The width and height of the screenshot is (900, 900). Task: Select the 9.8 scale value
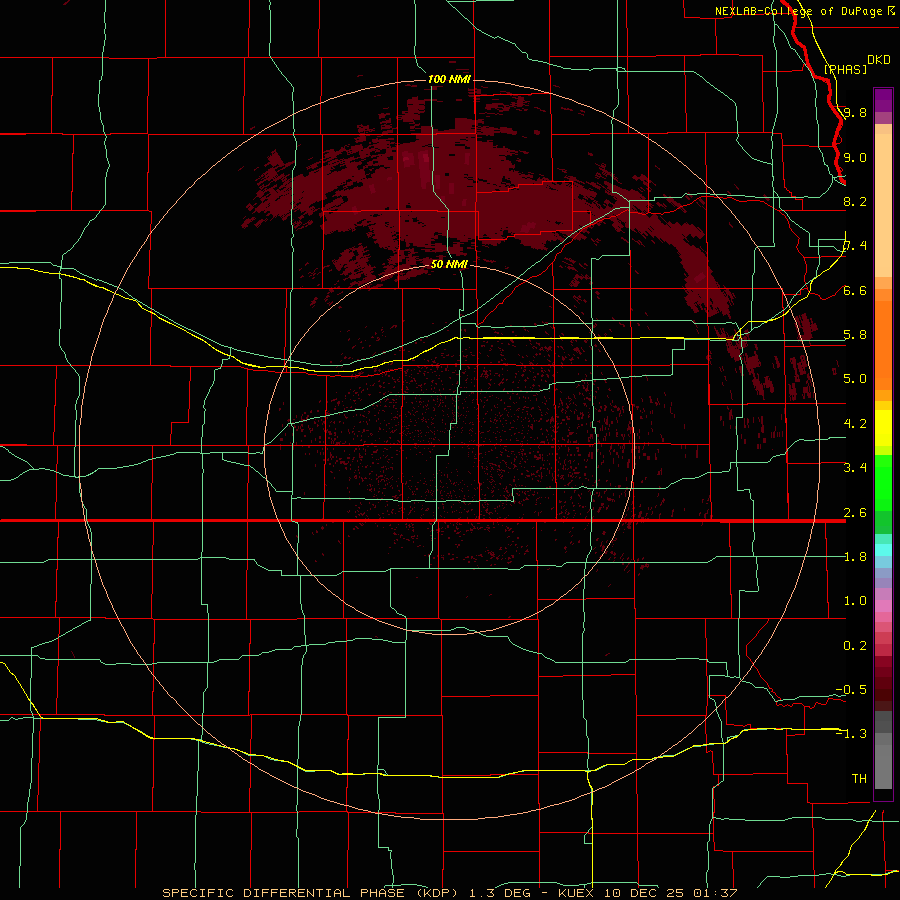tap(855, 112)
